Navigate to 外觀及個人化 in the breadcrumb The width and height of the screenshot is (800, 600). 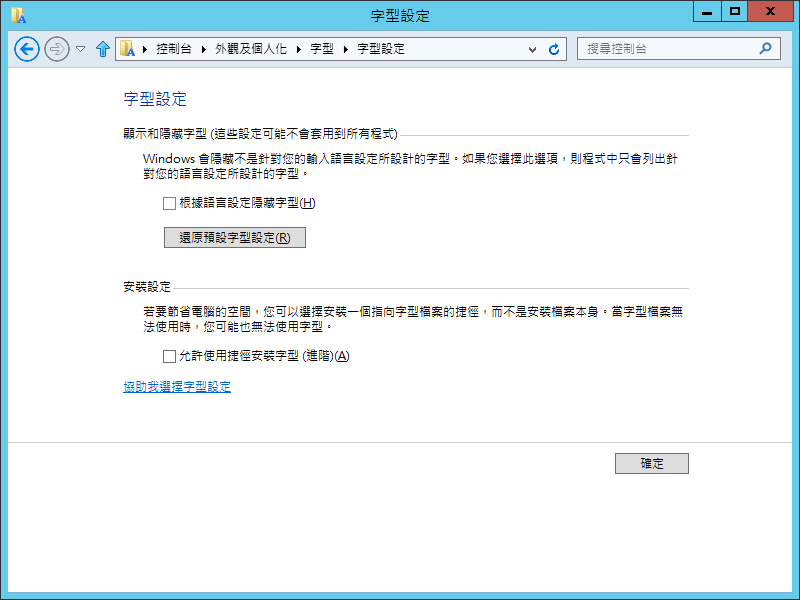coord(251,49)
